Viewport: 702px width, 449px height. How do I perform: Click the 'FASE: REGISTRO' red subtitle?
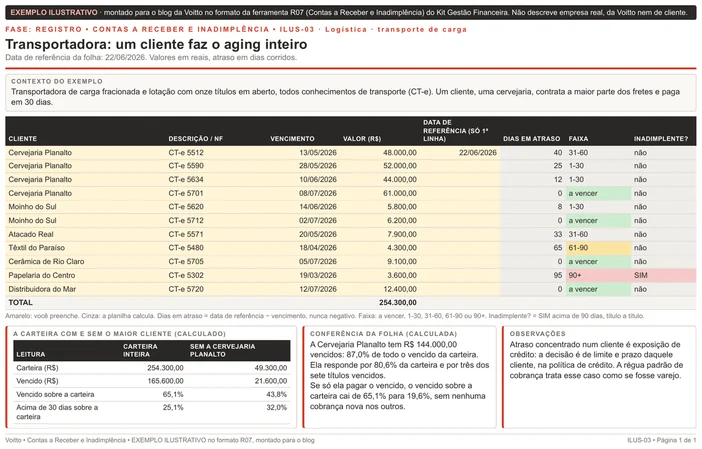[x=43, y=30]
